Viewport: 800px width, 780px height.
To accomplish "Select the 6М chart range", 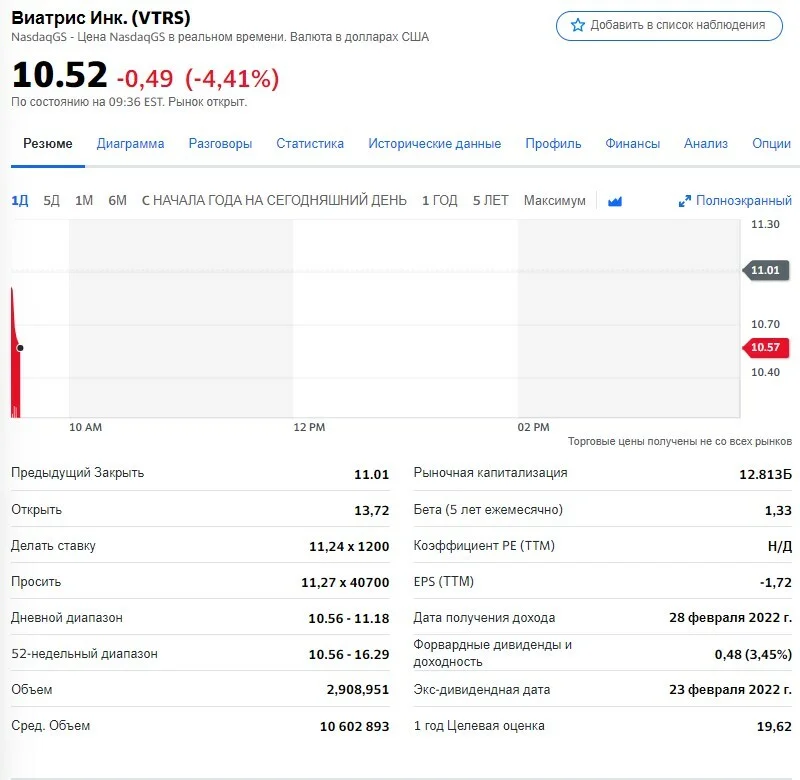I will click(117, 200).
